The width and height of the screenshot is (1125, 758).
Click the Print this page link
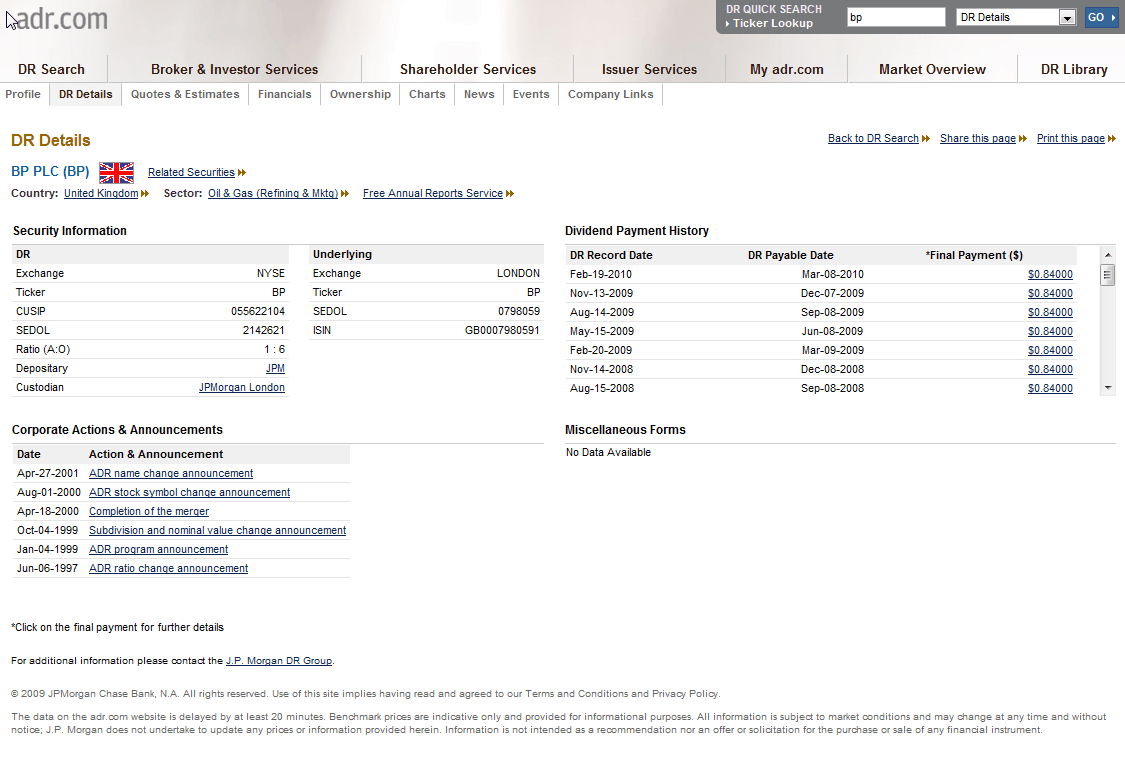pyautogui.click(x=1070, y=139)
